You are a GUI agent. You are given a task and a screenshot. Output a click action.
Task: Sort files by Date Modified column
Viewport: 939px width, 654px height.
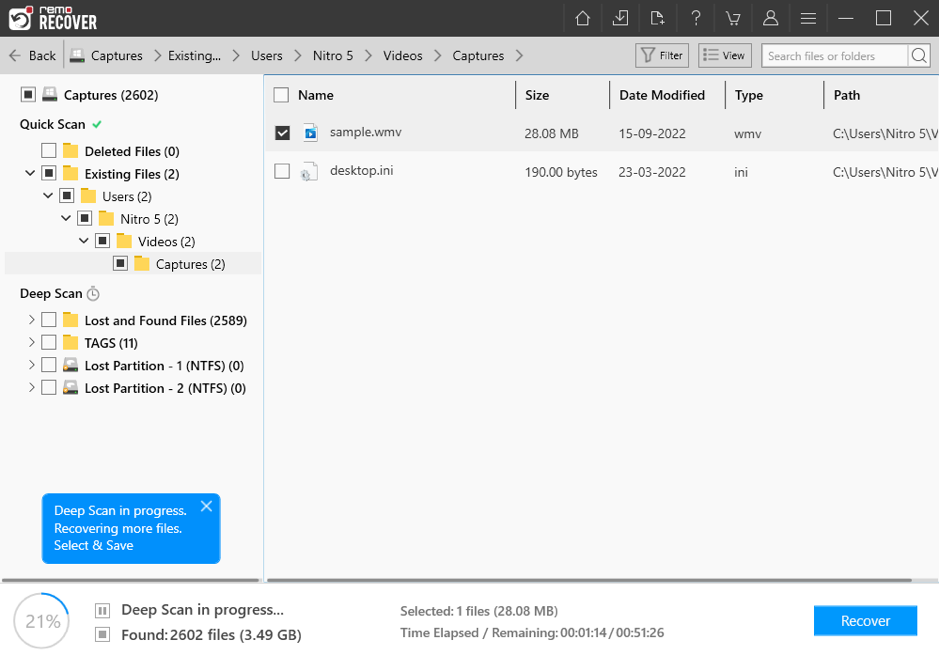pyautogui.click(x=661, y=95)
